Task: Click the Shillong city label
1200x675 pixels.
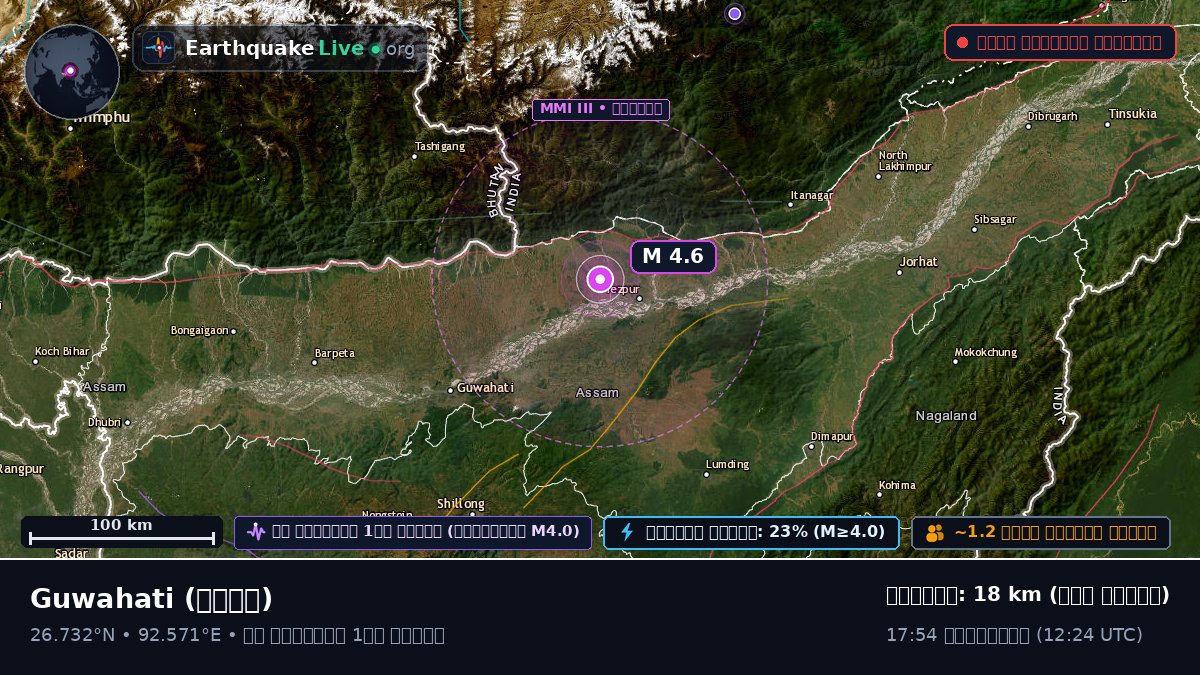Action: (461, 503)
